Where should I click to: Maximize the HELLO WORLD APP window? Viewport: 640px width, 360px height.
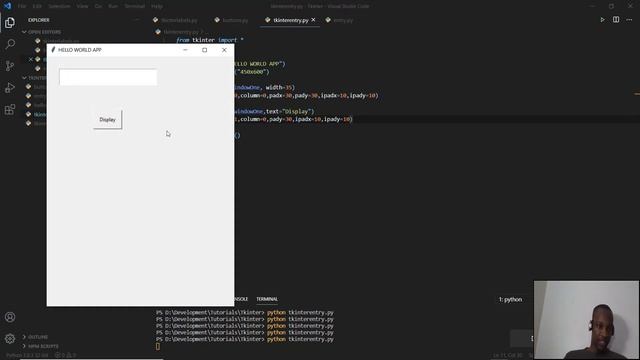(204, 50)
